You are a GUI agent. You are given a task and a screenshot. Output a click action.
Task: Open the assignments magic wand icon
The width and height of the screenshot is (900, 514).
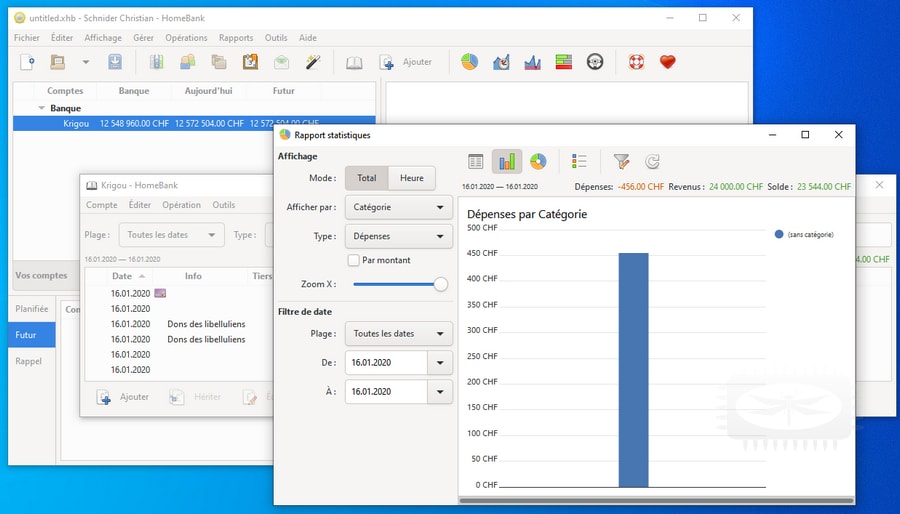pyautogui.click(x=313, y=62)
